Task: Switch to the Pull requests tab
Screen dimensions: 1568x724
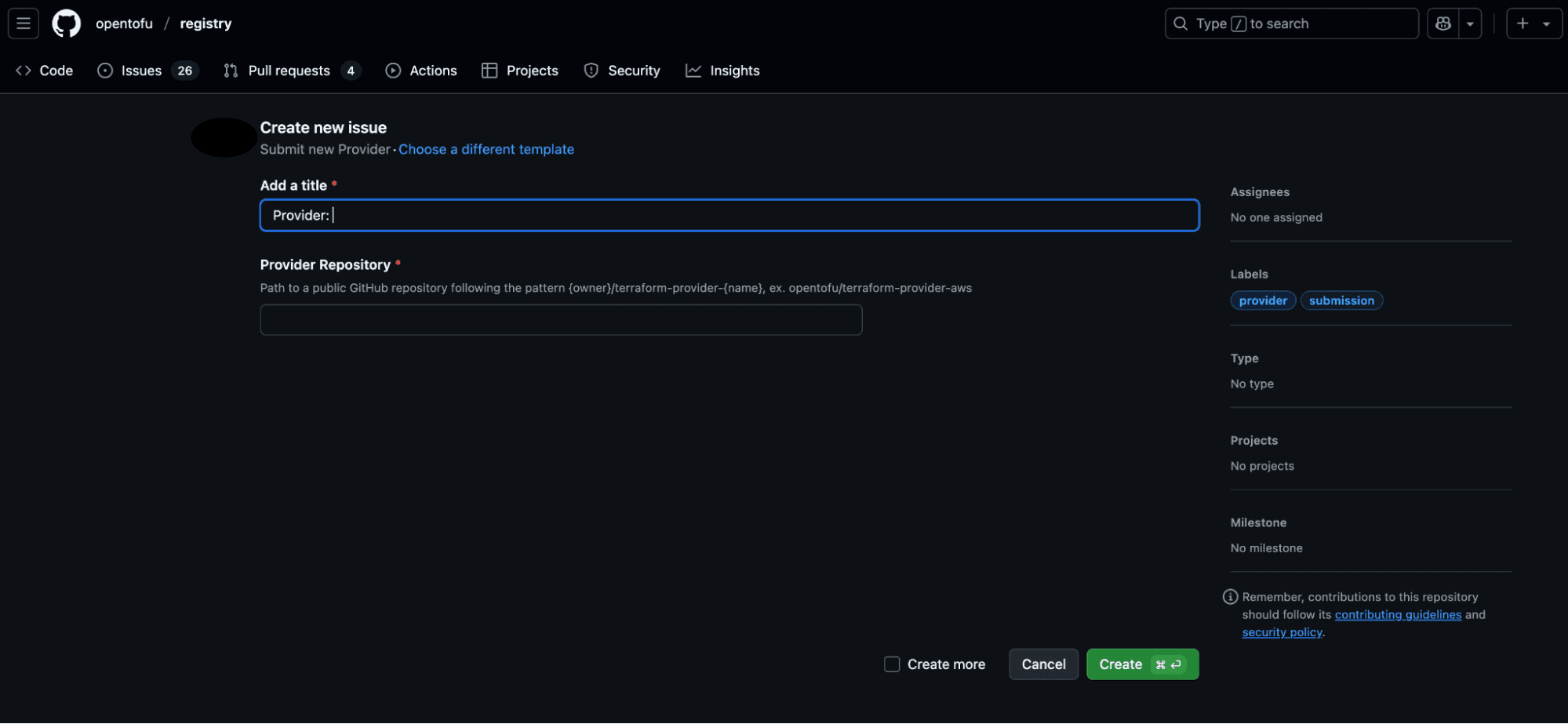Action: 292,71
